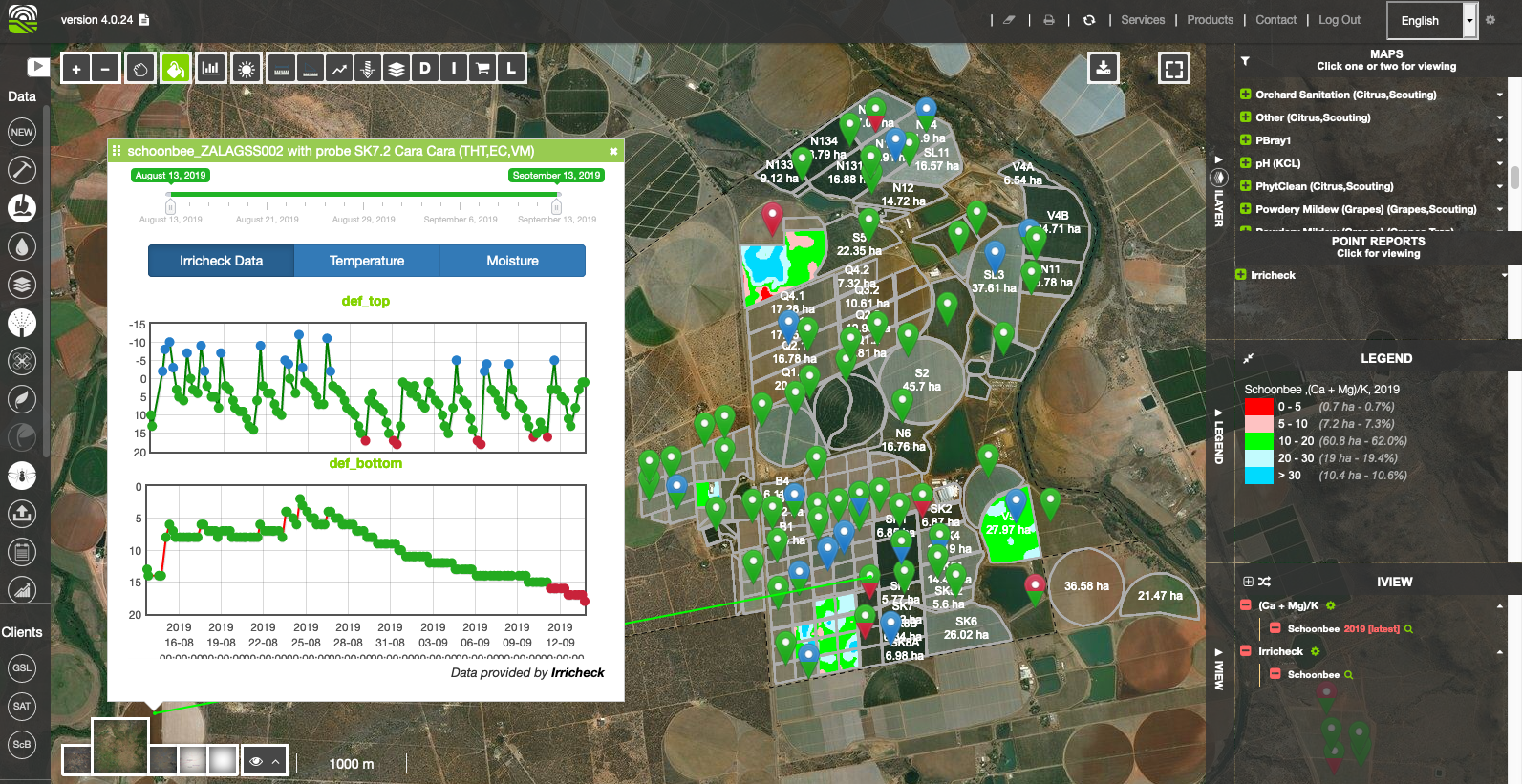Switch to the Moisture tab

click(x=512, y=261)
